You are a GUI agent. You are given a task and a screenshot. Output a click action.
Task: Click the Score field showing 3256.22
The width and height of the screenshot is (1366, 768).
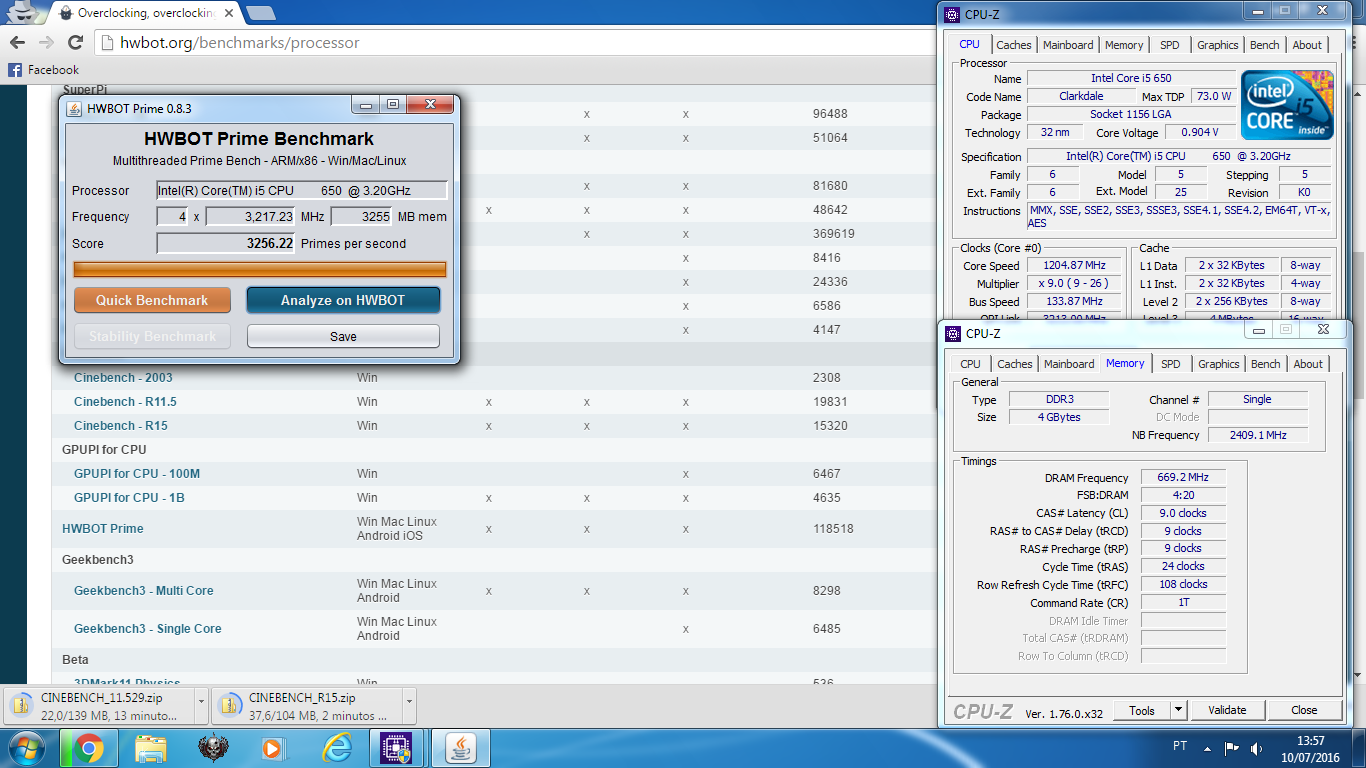coord(226,243)
